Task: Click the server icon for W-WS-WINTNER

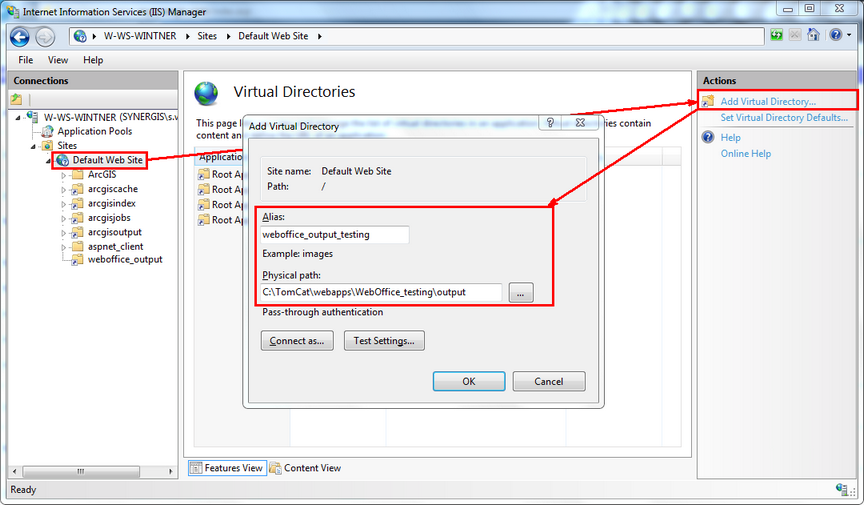Action: pos(33,117)
